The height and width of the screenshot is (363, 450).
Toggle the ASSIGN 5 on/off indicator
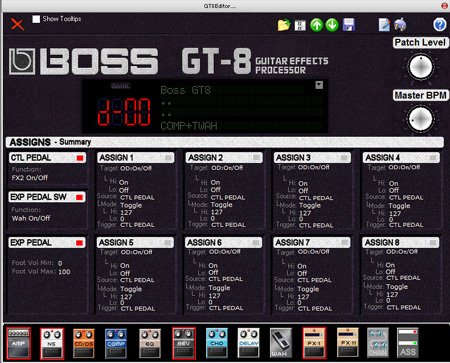click(168, 243)
